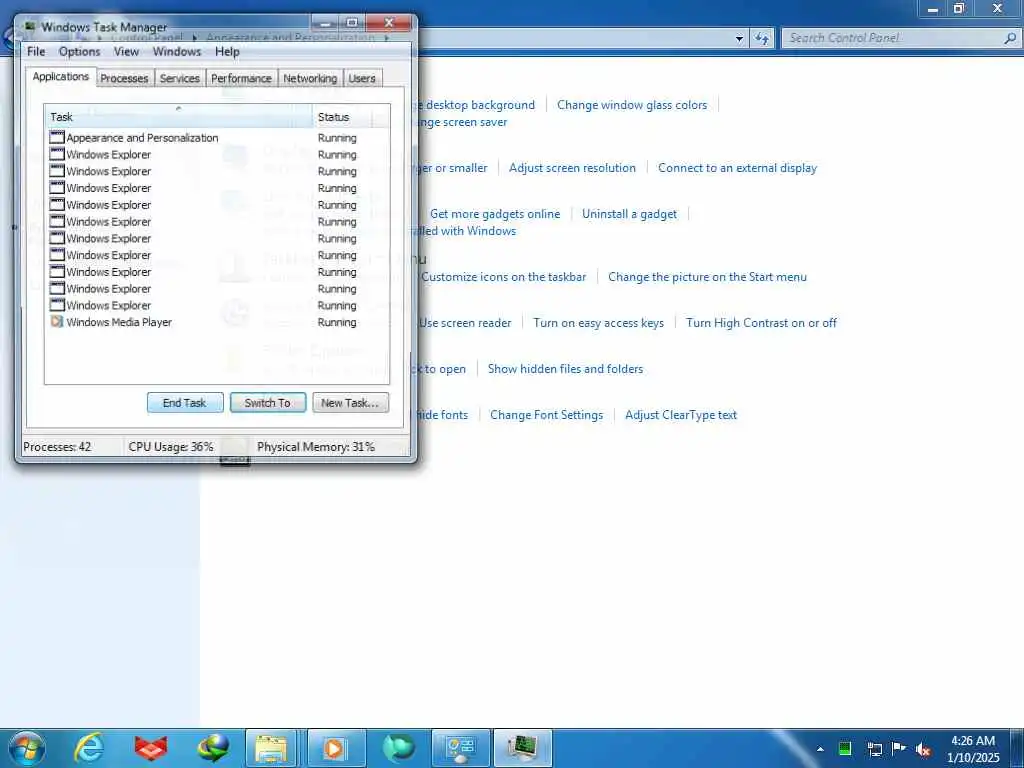Launch Internet Explorer from the taskbar
Image resolution: width=1024 pixels, height=768 pixels.
click(x=88, y=748)
